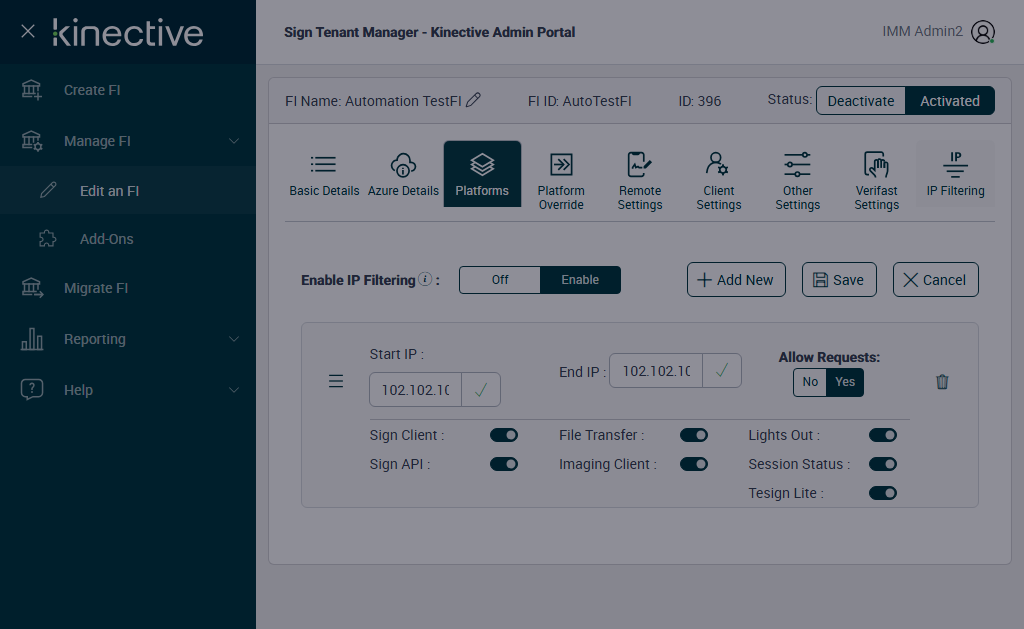
Task: Click the Start IP checkmark icon
Action: 481,390
